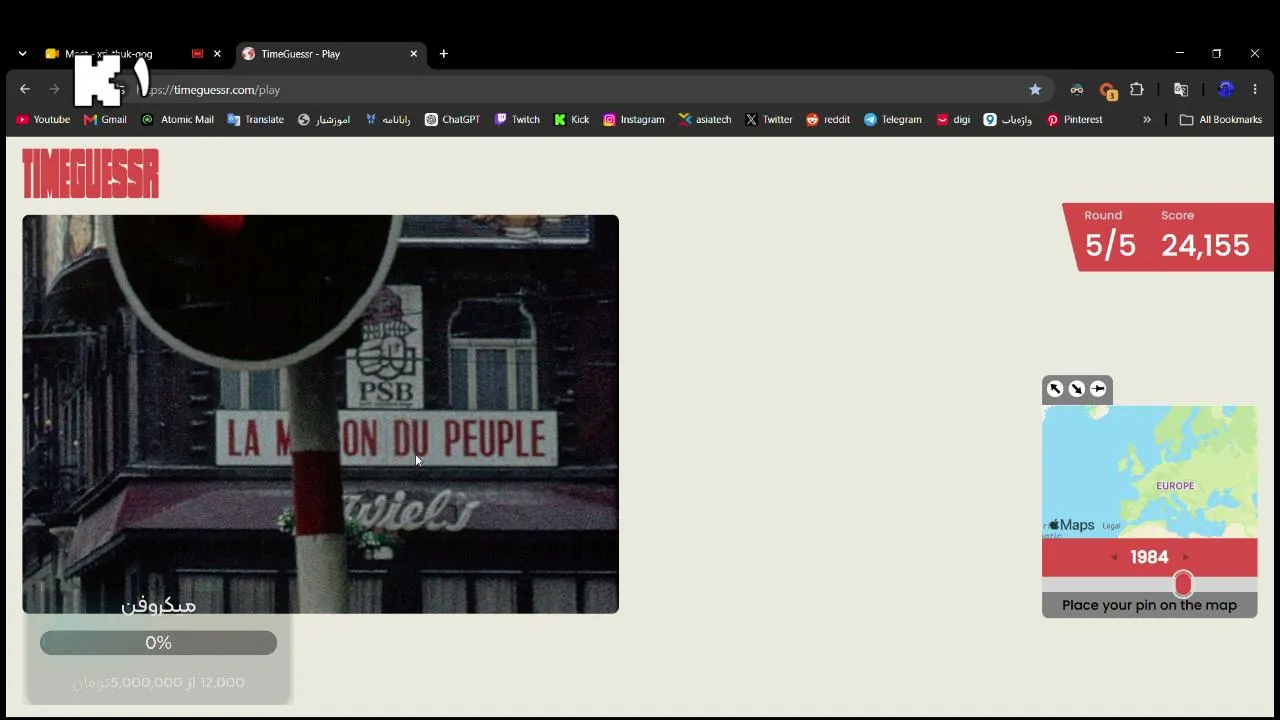Open the Pinterest bookmark
The height and width of the screenshot is (720, 1280).
(1074, 120)
